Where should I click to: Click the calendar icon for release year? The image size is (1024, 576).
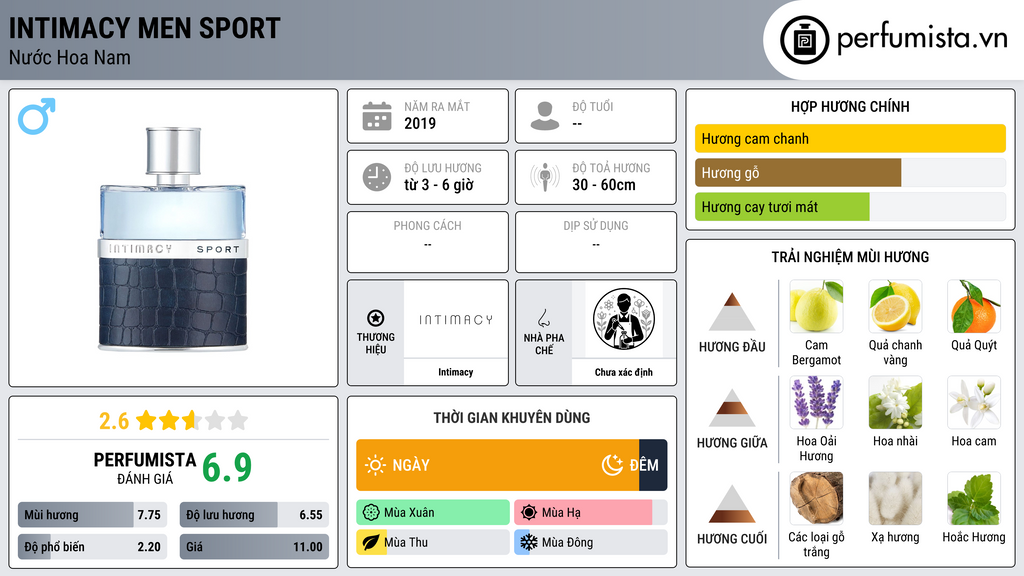coord(377,116)
